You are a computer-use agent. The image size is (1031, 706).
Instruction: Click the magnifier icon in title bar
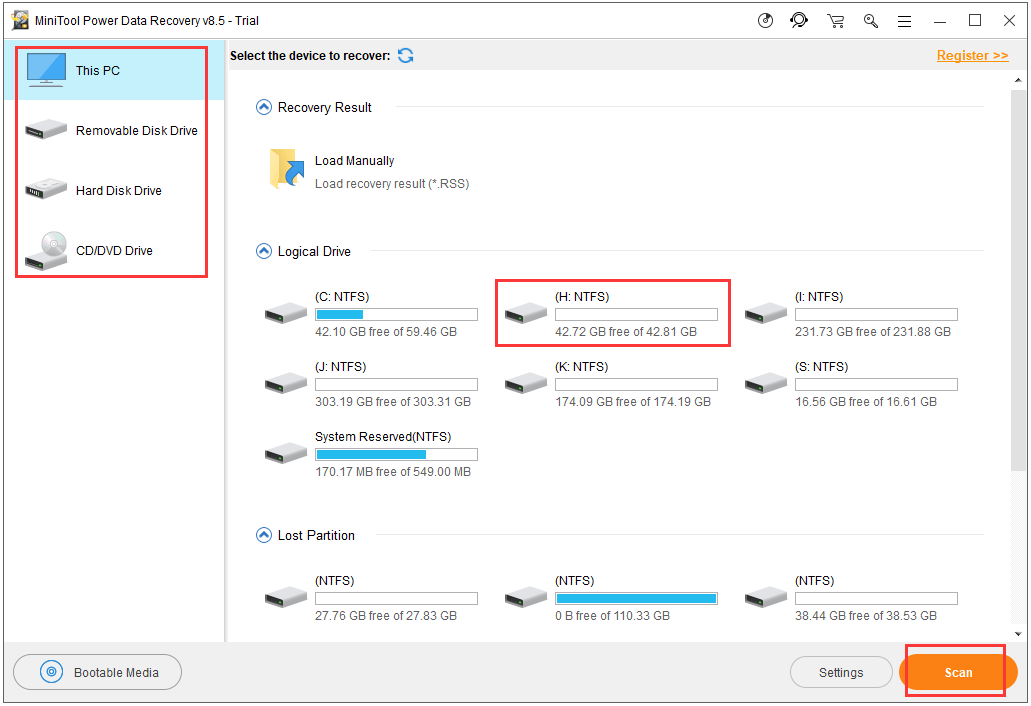tap(870, 20)
